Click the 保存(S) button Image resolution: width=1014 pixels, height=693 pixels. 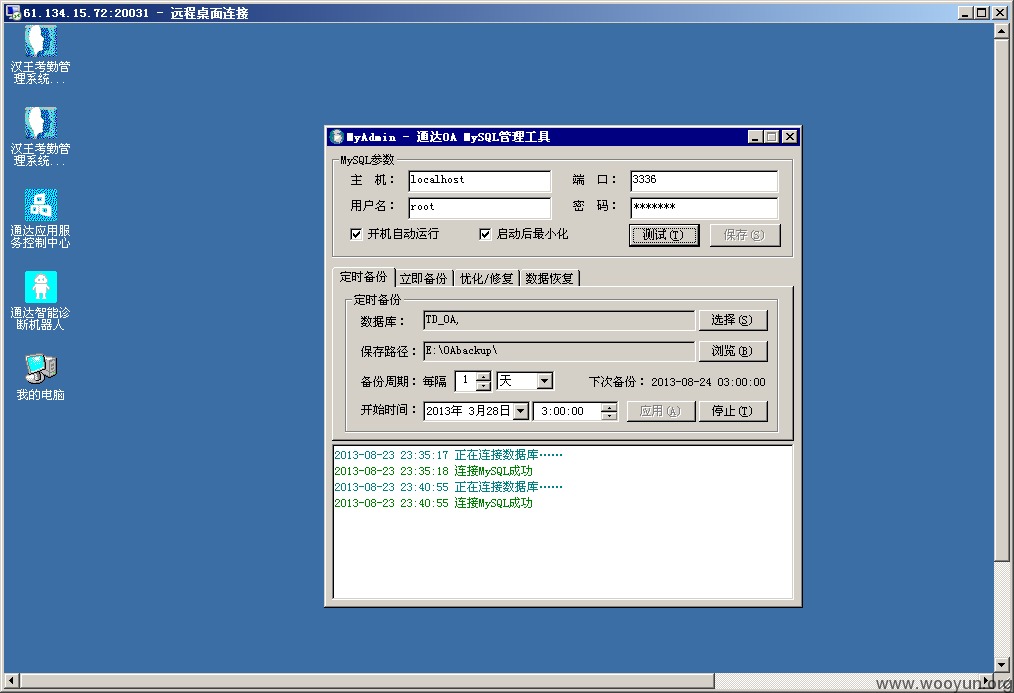744,235
